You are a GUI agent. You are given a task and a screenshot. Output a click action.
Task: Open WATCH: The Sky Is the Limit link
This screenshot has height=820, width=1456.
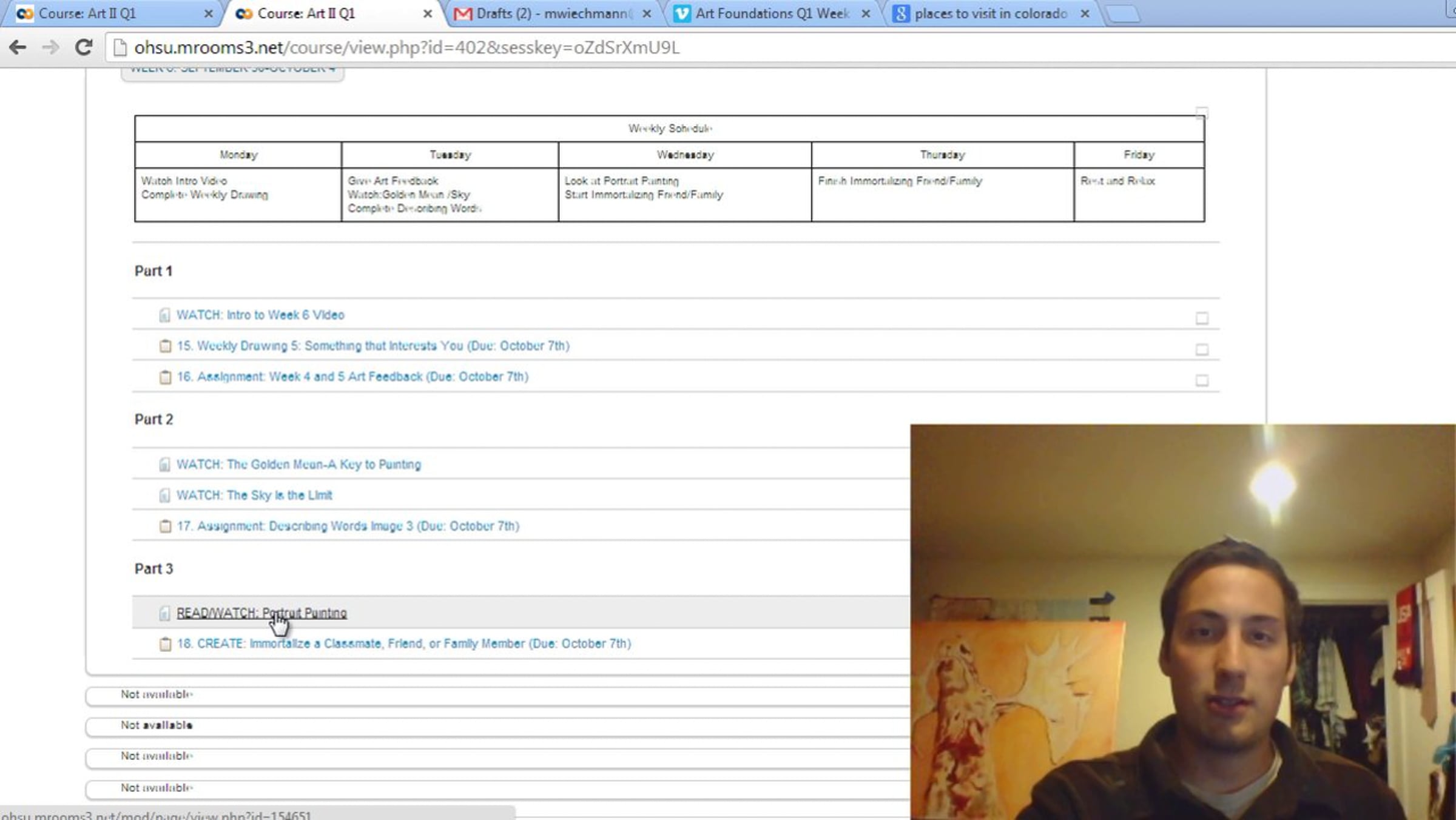point(254,496)
